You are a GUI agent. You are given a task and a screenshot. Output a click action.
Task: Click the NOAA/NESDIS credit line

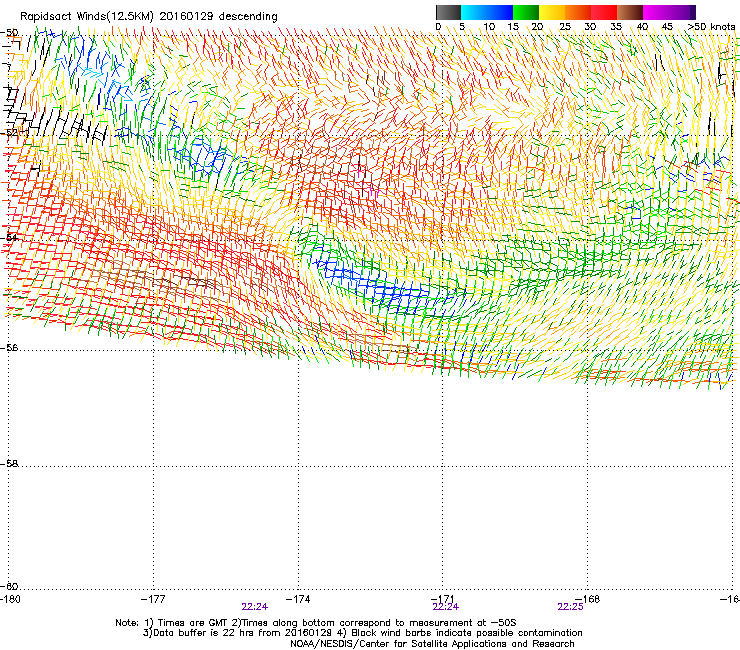coord(432,644)
